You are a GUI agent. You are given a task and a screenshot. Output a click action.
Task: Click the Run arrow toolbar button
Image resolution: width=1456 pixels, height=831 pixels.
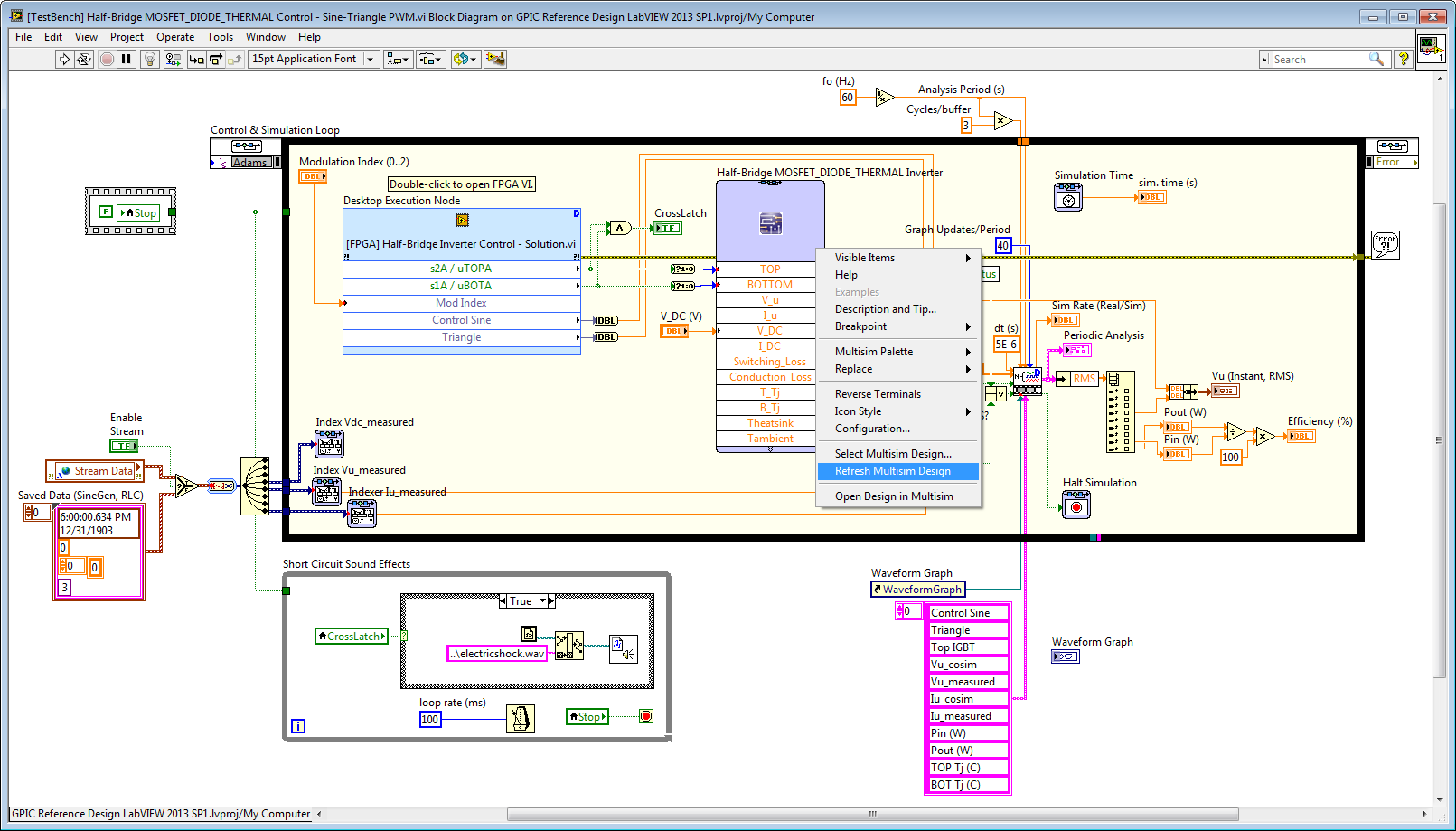point(64,59)
